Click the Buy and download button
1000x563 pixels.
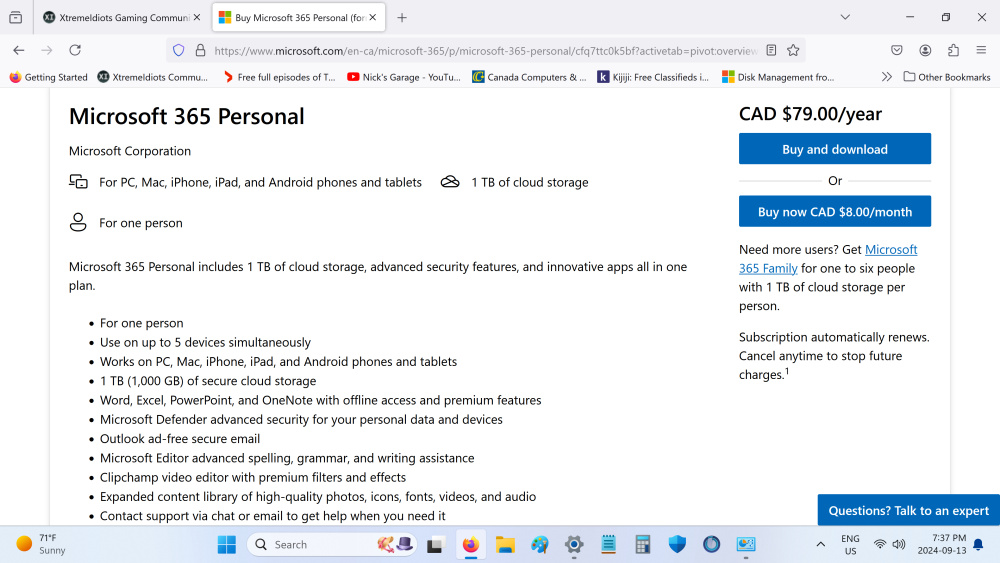(x=834, y=149)
